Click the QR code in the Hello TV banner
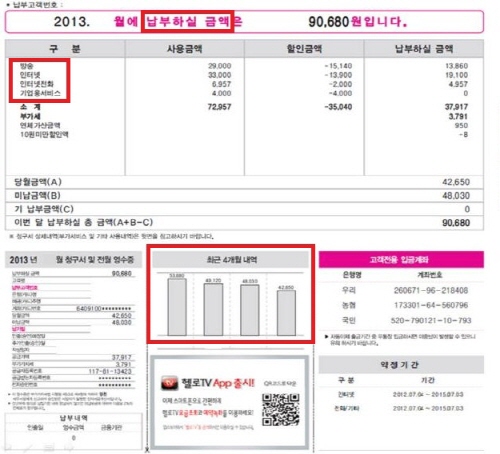Image resolution: width=500 pixels, height=454 pixels. (x=280, y=410)
